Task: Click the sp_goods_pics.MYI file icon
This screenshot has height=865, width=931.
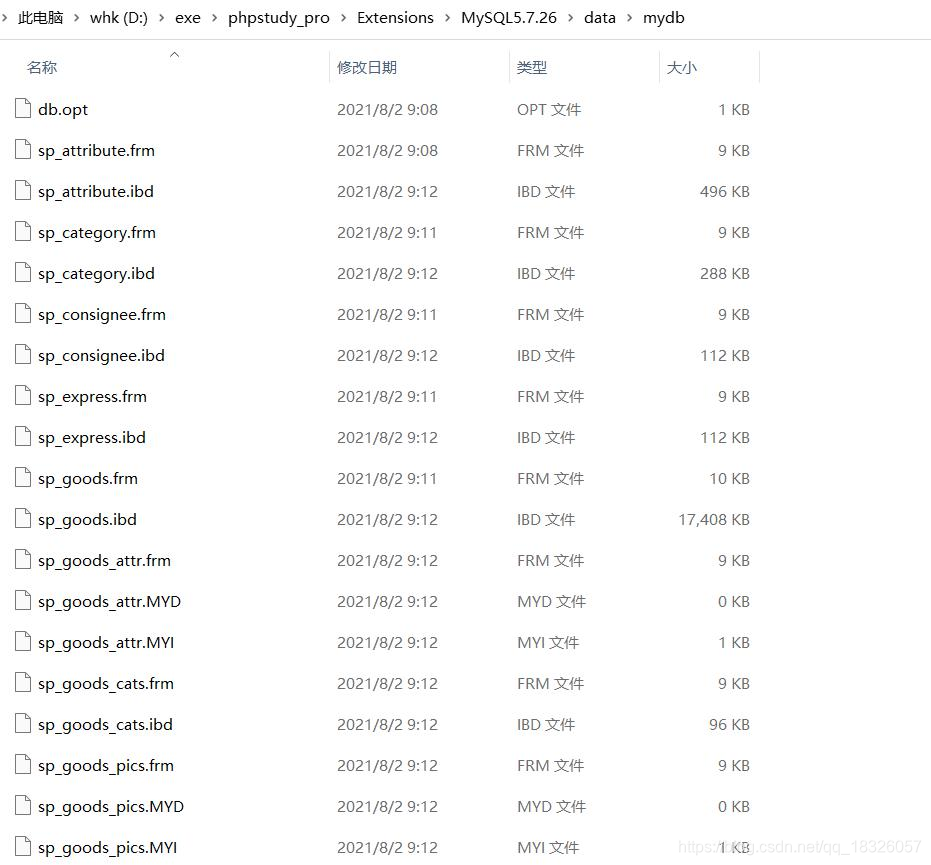Action: [23, 846]
